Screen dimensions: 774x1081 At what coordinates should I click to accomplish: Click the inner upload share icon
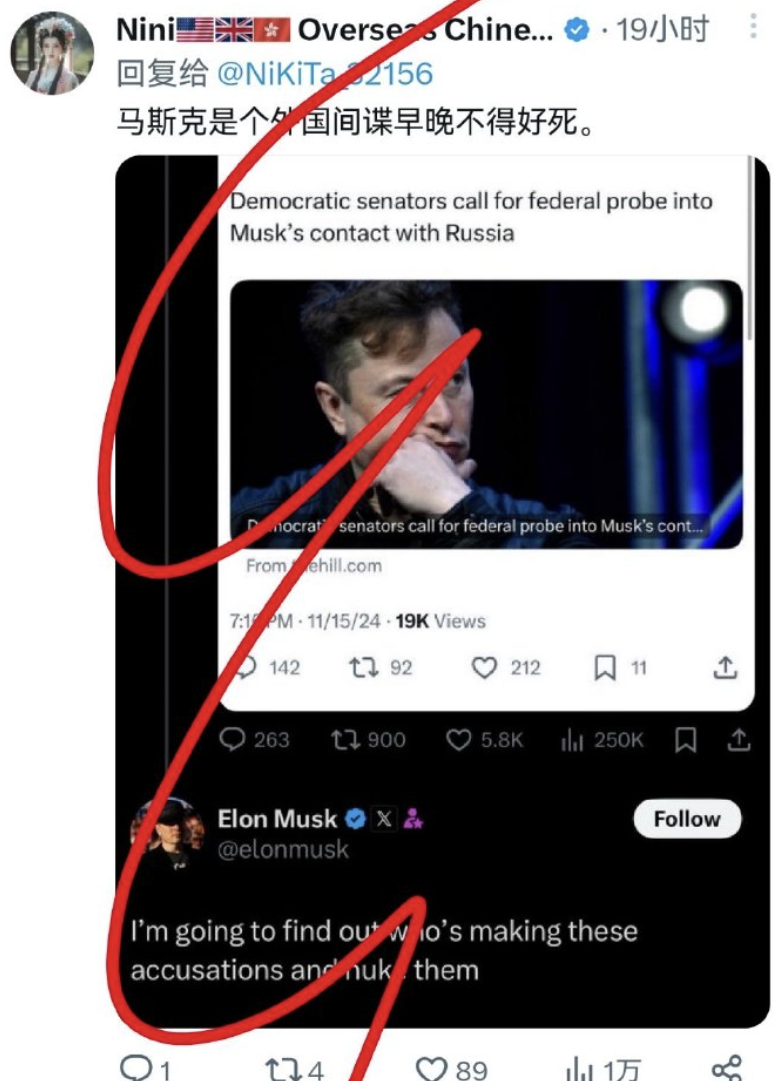pyautogui.click(x=727, y=668)
